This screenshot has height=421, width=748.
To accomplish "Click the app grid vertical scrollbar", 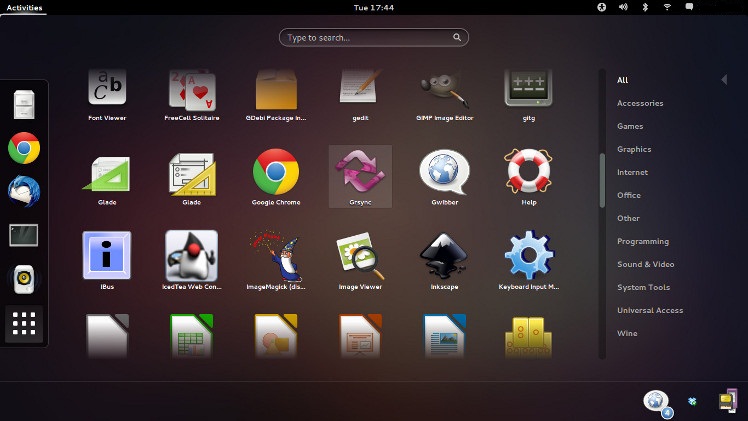I will [602, 180].
